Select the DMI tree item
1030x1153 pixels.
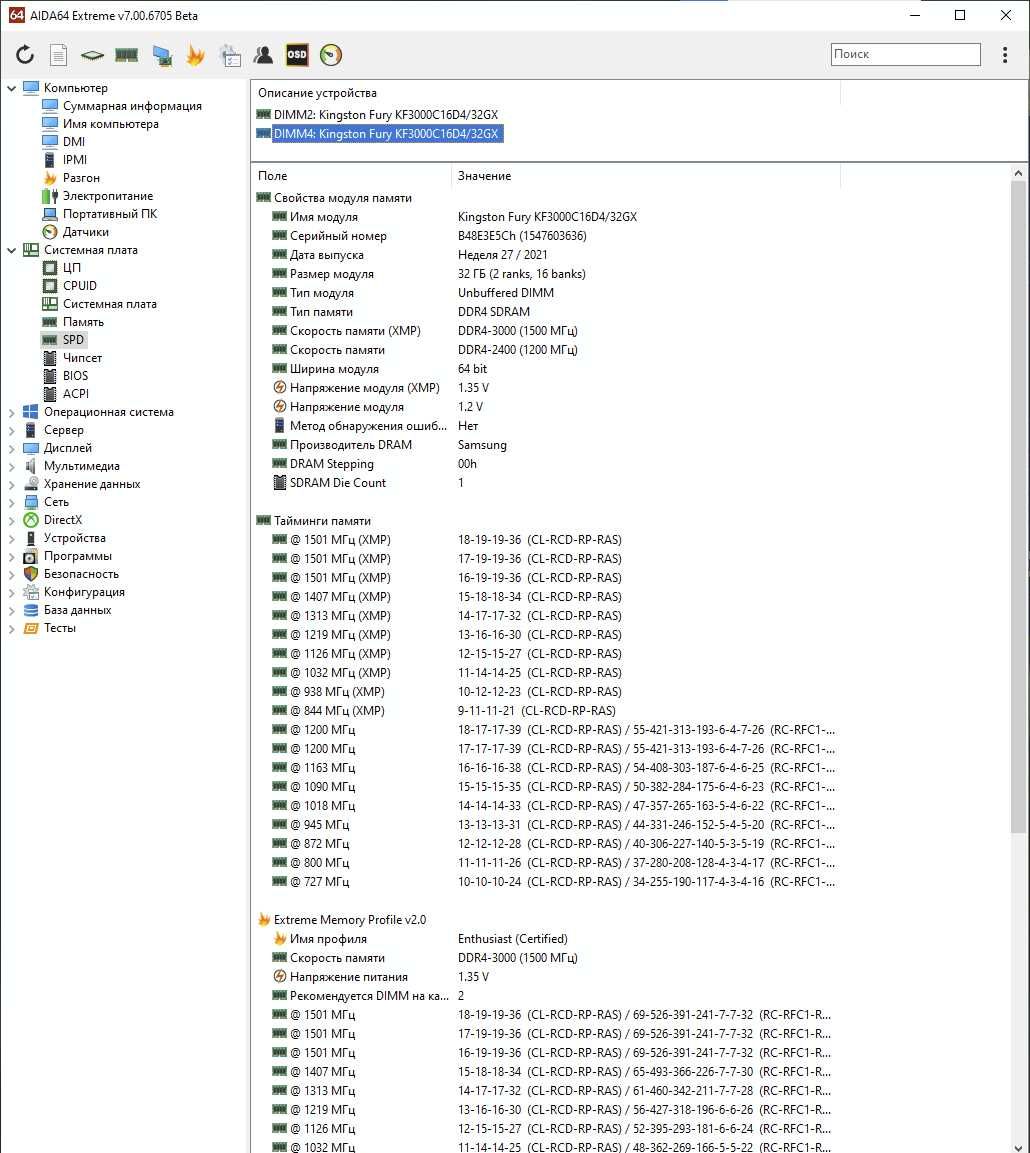click(x=74, y=142)
